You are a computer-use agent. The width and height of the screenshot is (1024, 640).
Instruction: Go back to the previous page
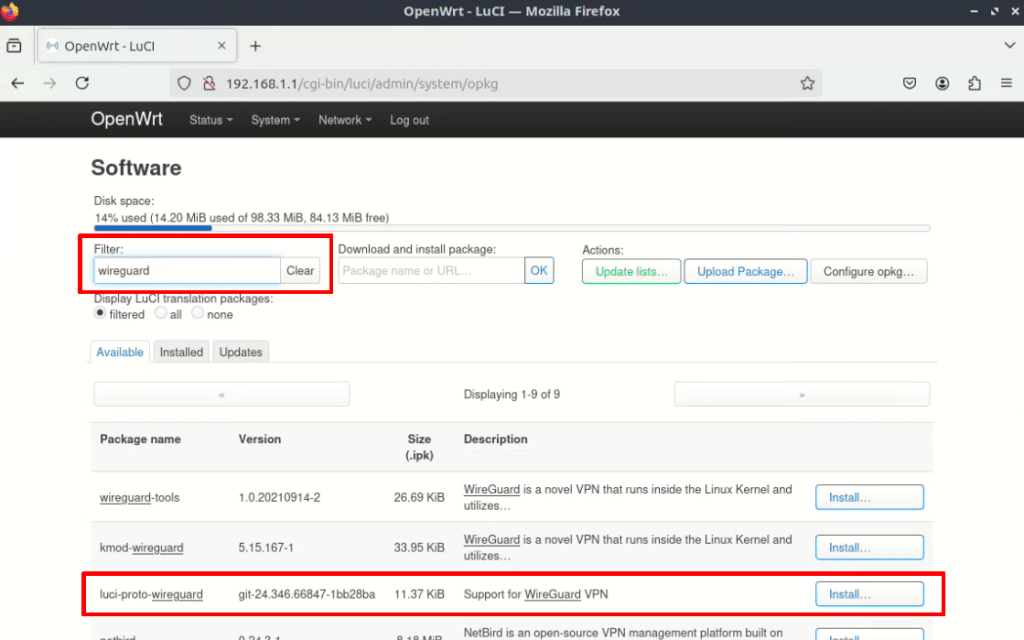point(18,84)
